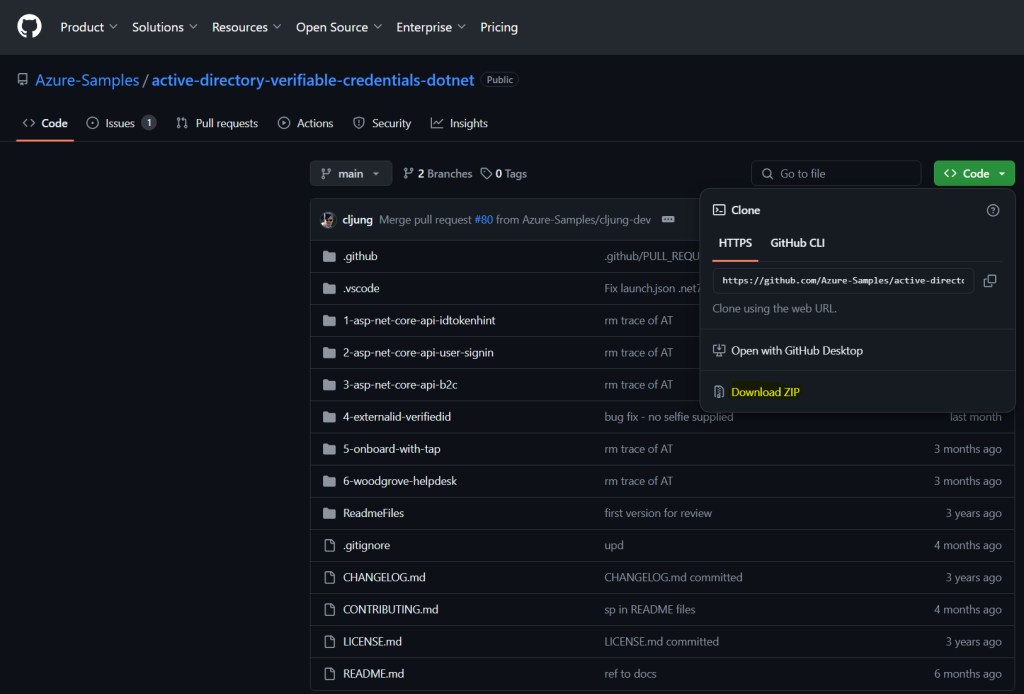Click the ellipsis next to the commit message
This screenshot has height=694, width=1024.
[x=668, y=219]
